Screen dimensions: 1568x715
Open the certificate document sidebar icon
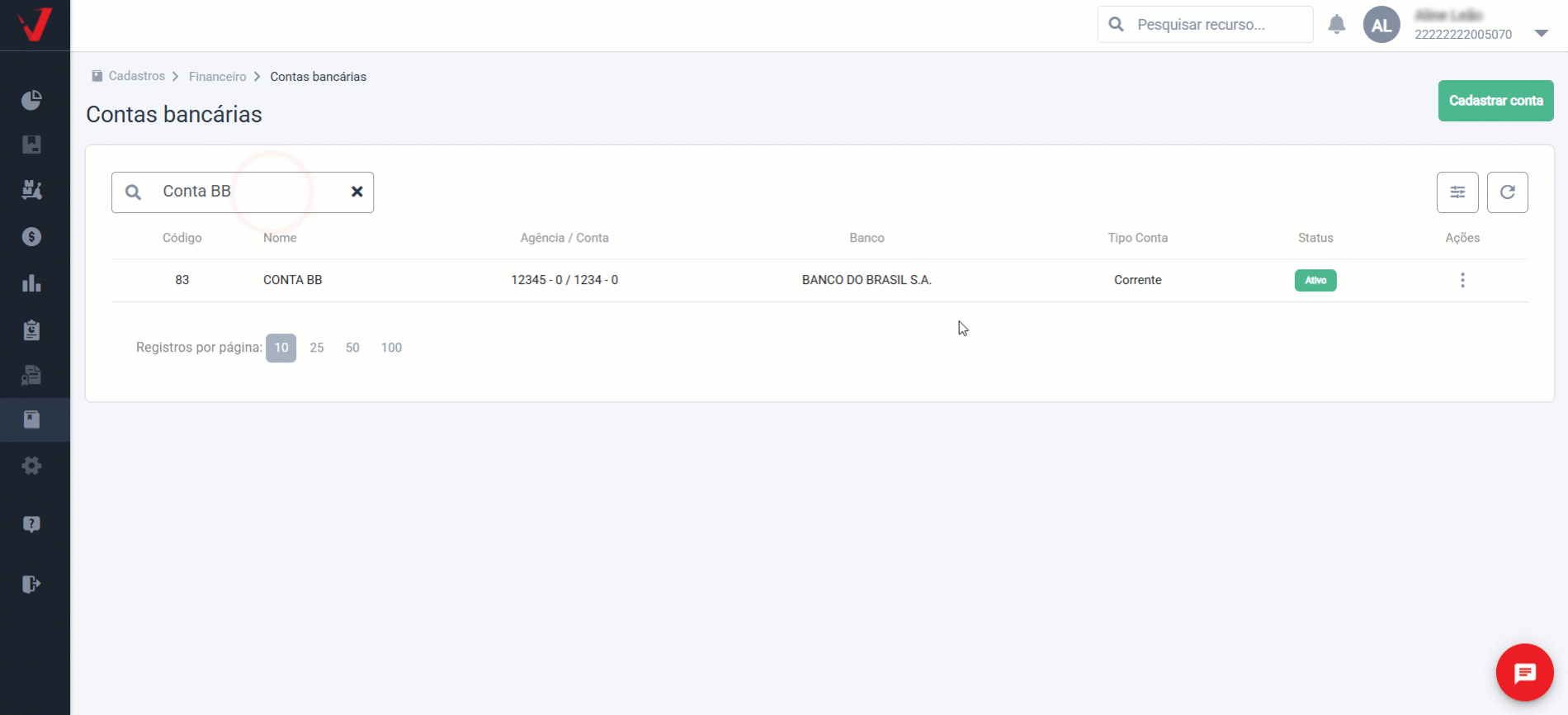(x=31, y=375)
